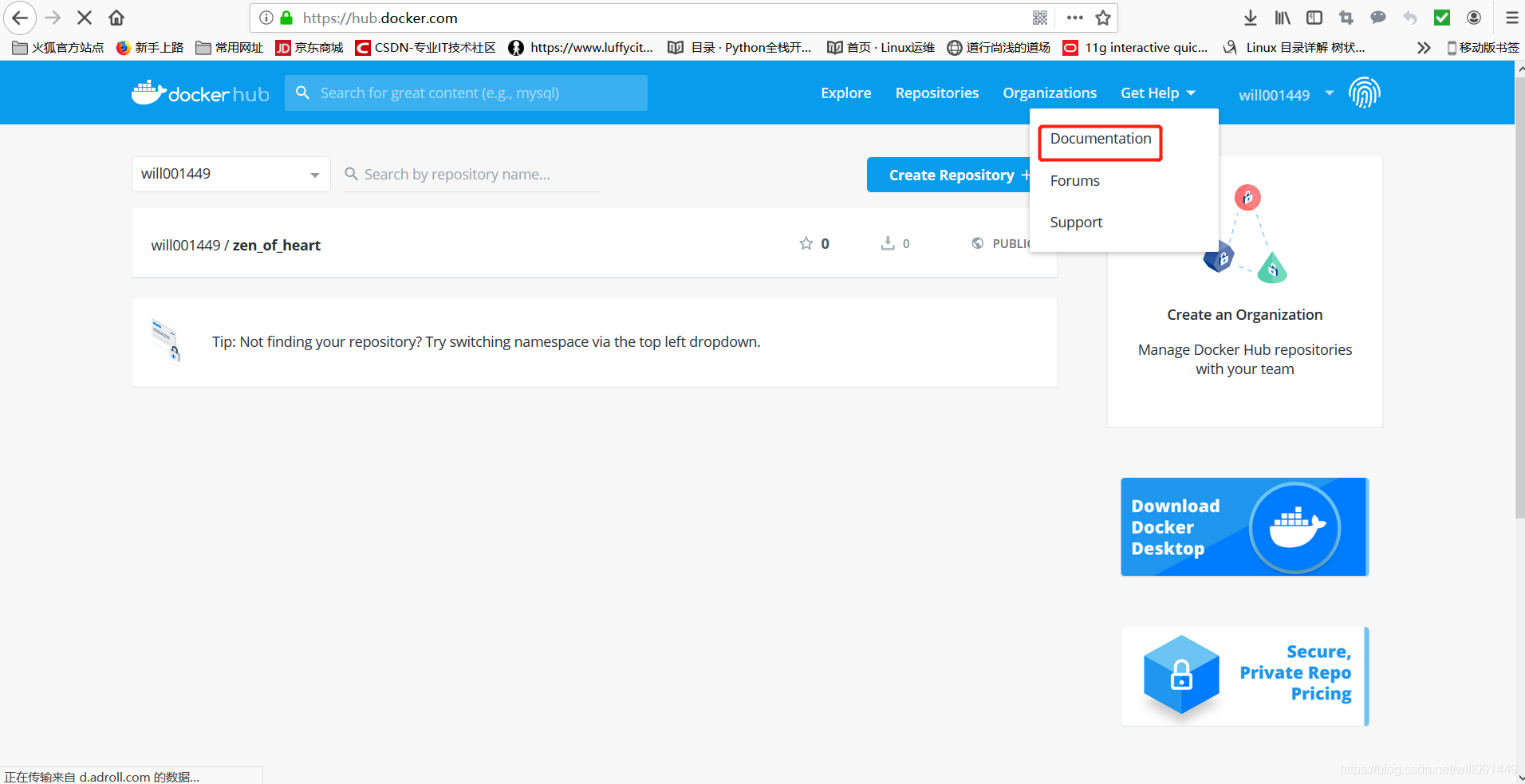The height and width of the screenshot is (784, 1525).
Task: Click the undo arrow toolbar icon
Action: pyautogui.click(x=1410, y=18)
